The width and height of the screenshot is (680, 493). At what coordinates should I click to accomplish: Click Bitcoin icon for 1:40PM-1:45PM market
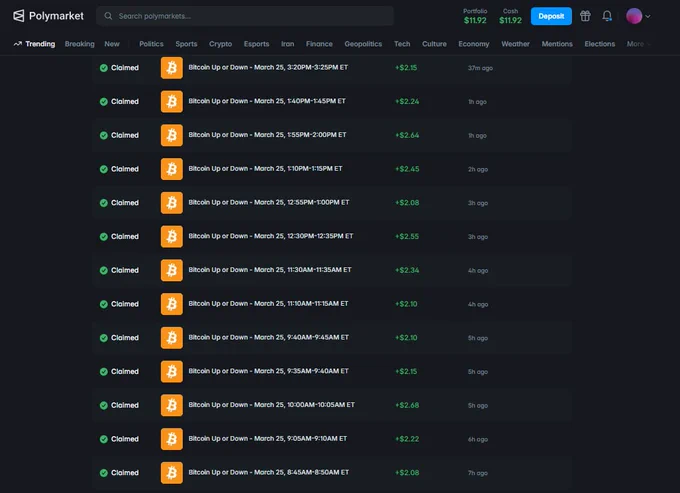coord(172,101)
